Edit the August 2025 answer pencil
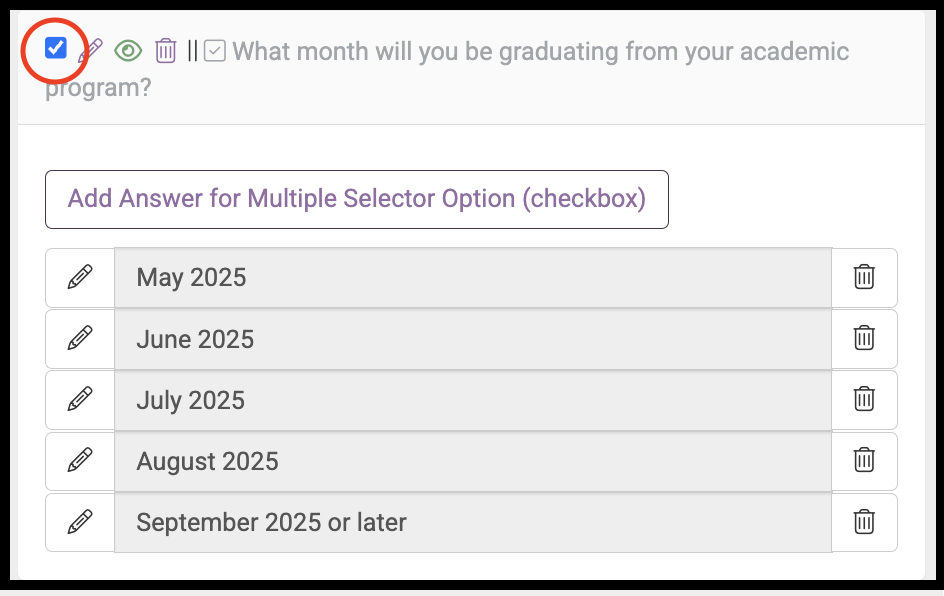Image resolution: width=944 pixels, height=596 pixels. (80, 461)
